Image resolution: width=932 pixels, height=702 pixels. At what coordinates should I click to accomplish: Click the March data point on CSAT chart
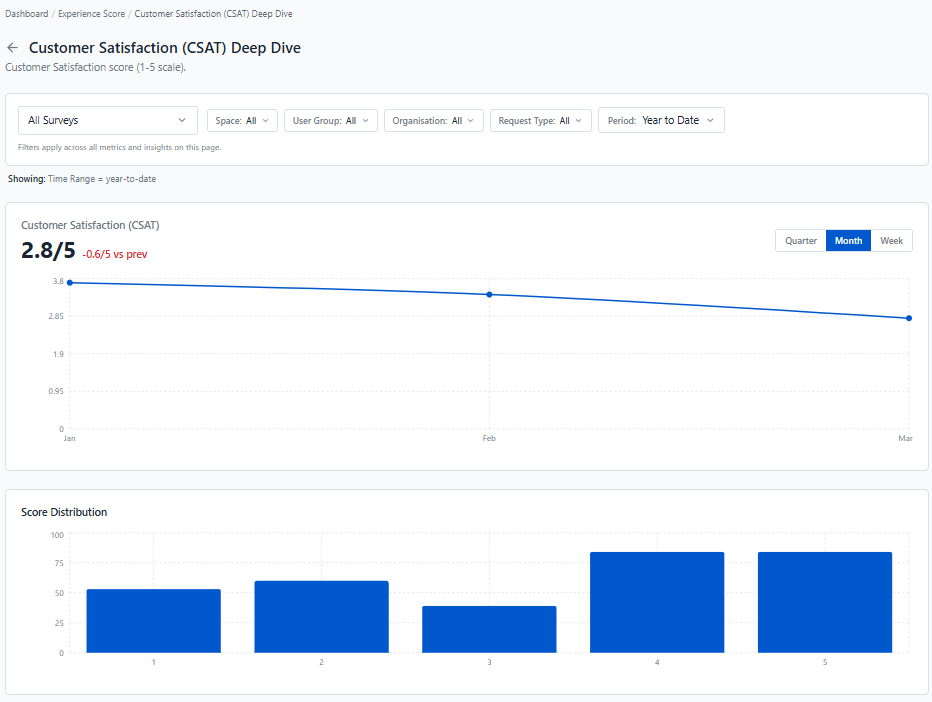[x=909, y=319]
